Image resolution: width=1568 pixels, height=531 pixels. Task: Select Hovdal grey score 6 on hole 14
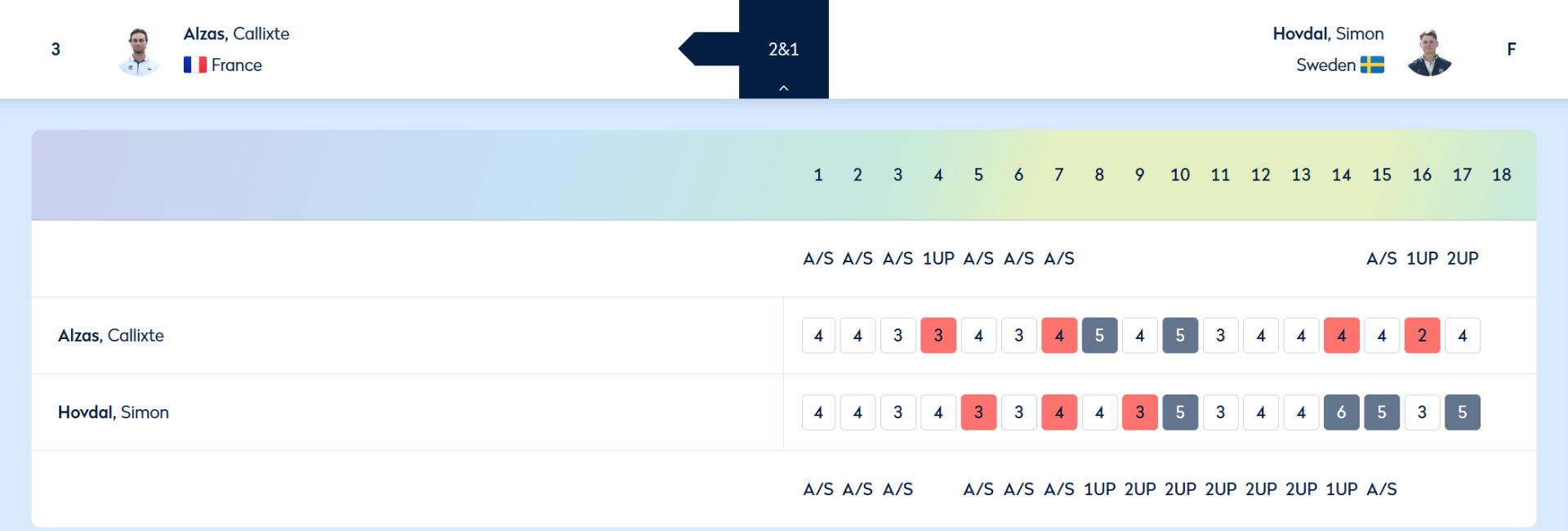1341,412
